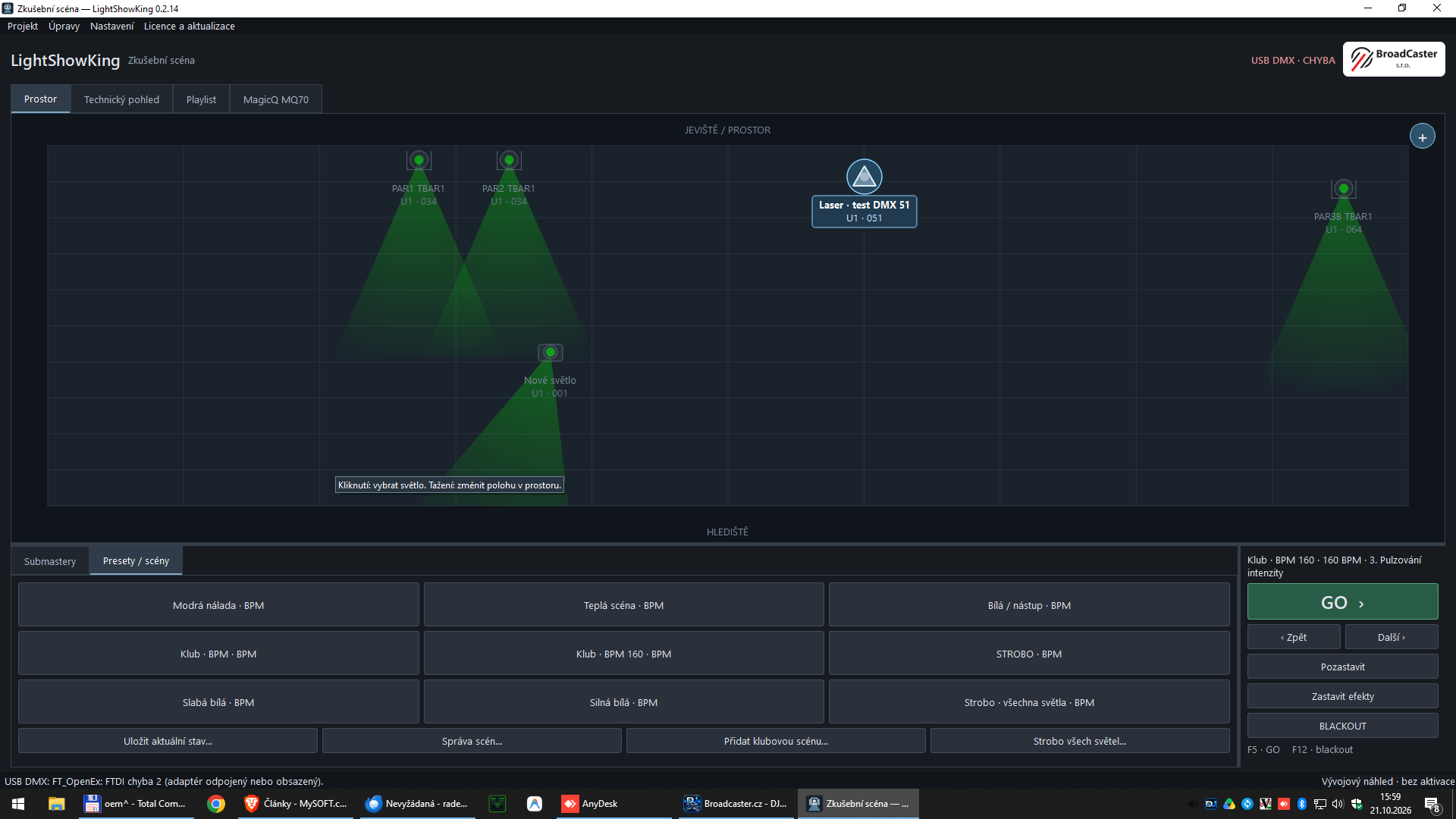Click the USB DMX · CHYBA status text
The height and width of the screenshot is (819, 1456).
[x=1293, y=60]
